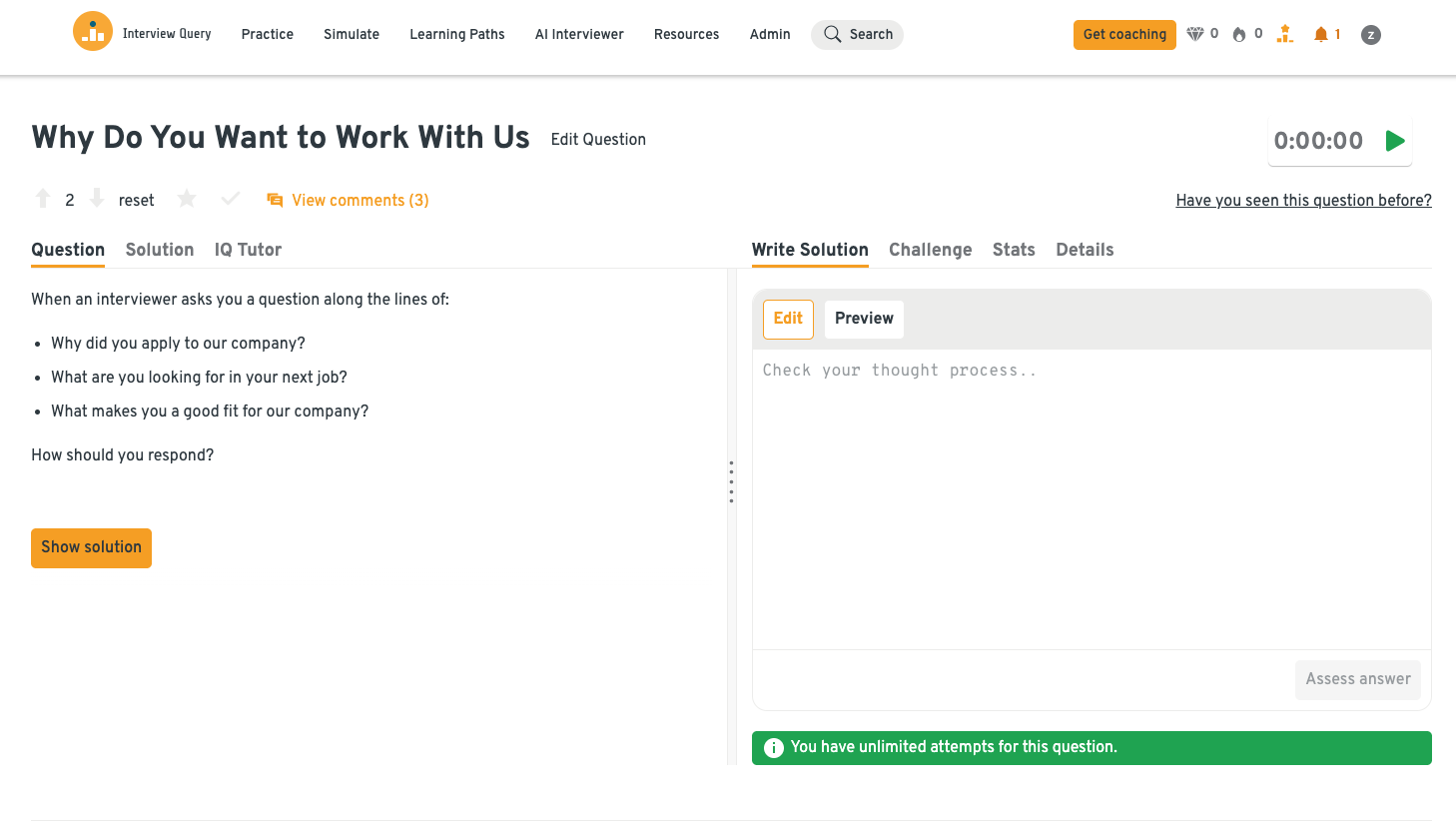
Task: Open the Resources dropdown in navbar
Action: [x=686, y=34]
